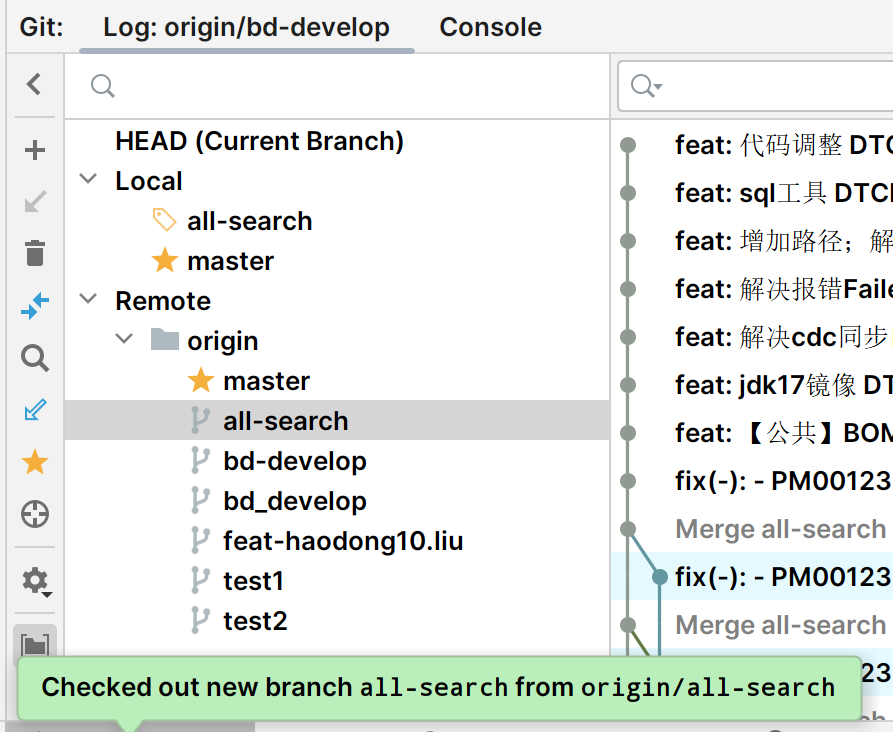Click the Compare with Current arrows icon
Viewport: 893px width, 732px height.
(35, 305)
